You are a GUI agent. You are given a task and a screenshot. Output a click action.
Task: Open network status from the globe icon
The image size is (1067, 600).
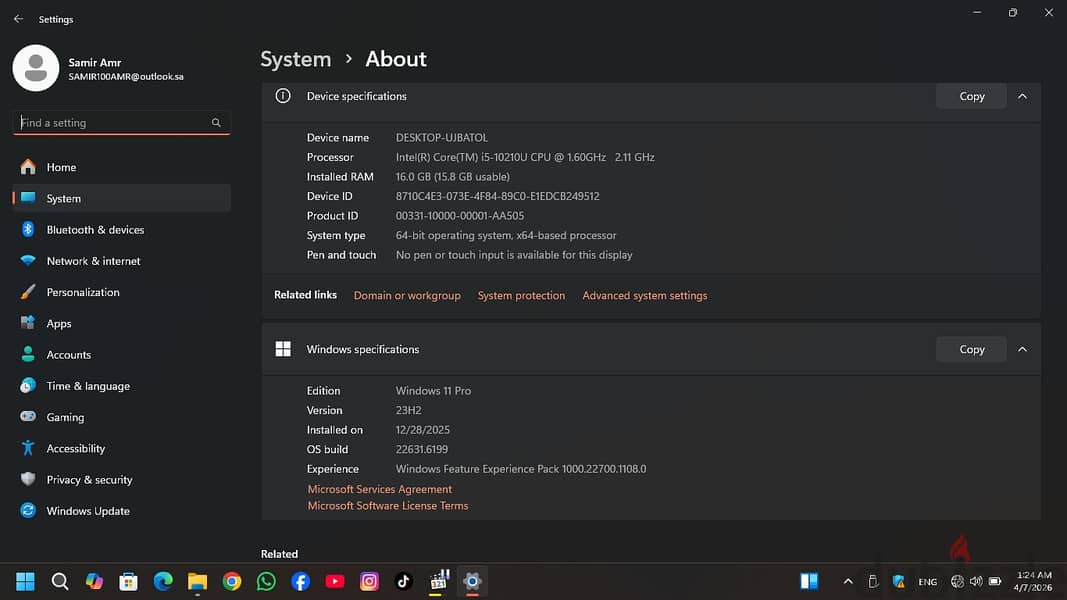point(957,582)
